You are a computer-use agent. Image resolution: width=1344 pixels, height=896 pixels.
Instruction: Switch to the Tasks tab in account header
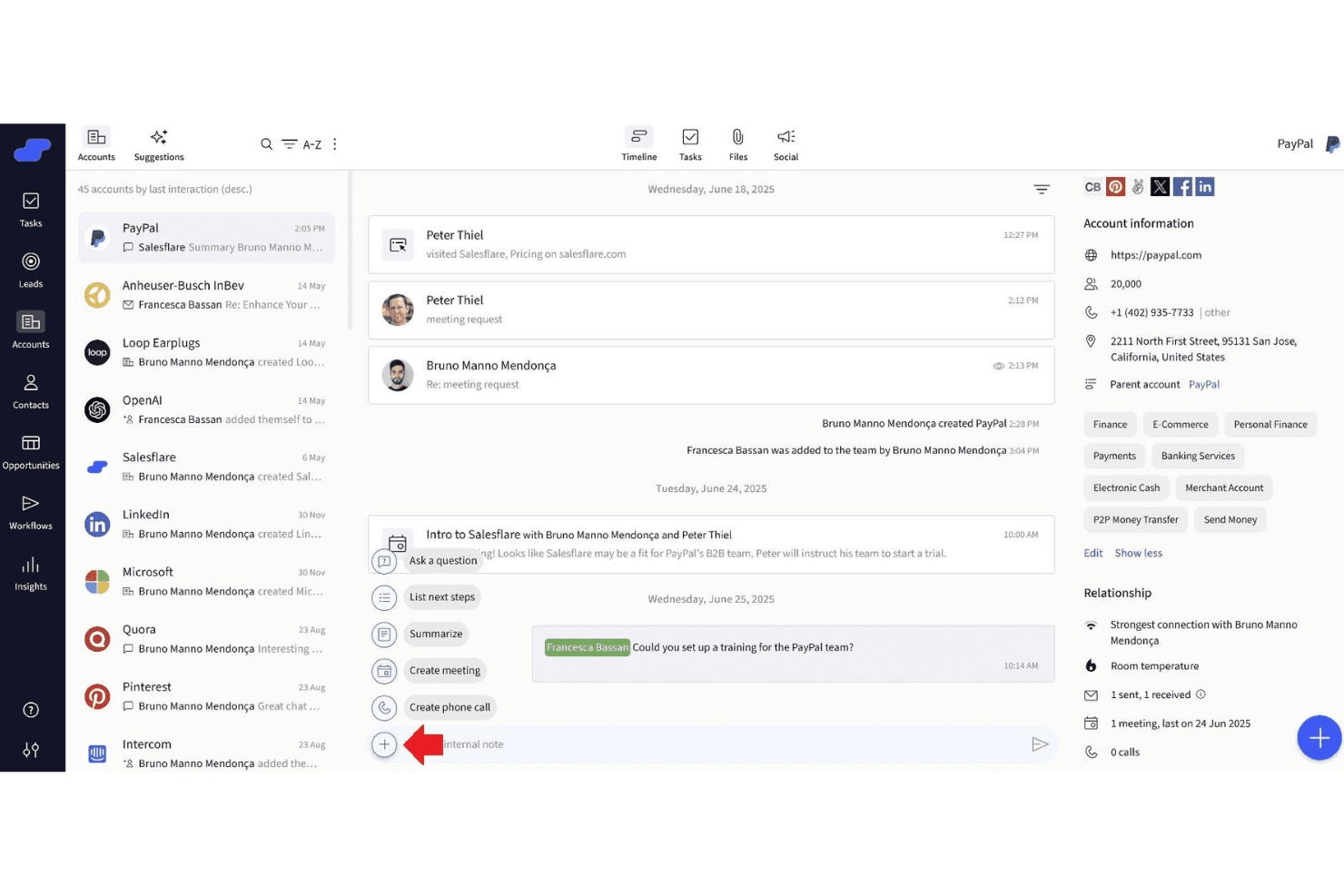(690, 144)
